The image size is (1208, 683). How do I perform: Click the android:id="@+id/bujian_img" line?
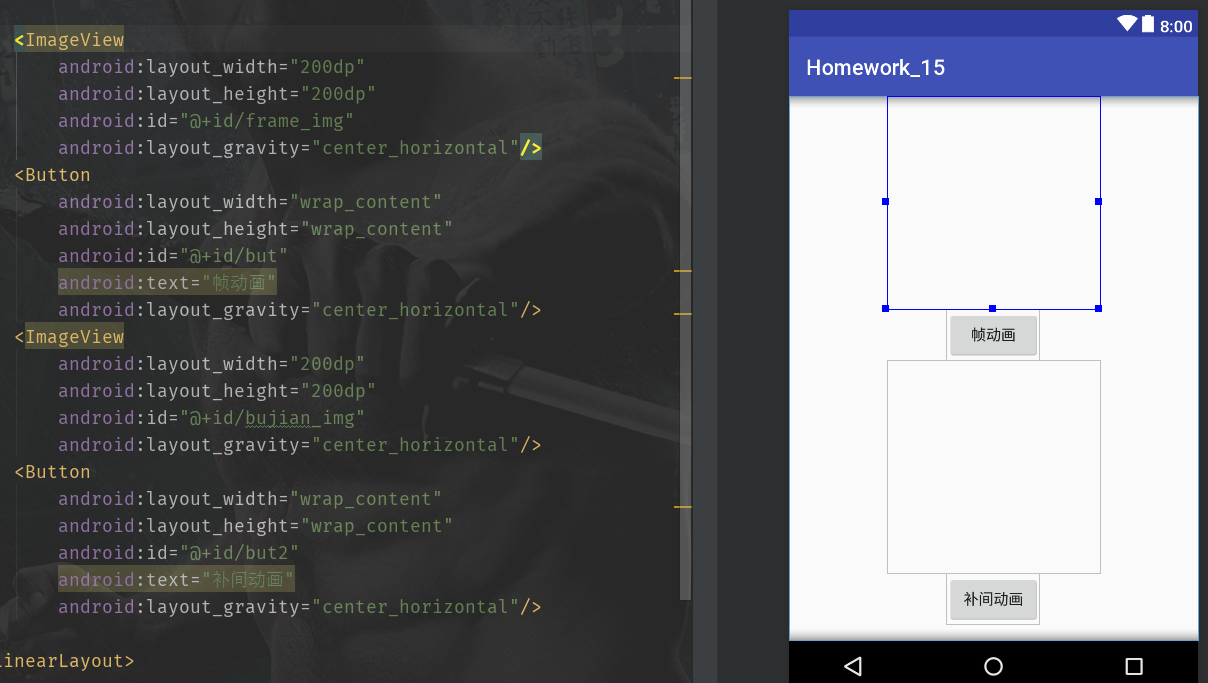point(211,418)
